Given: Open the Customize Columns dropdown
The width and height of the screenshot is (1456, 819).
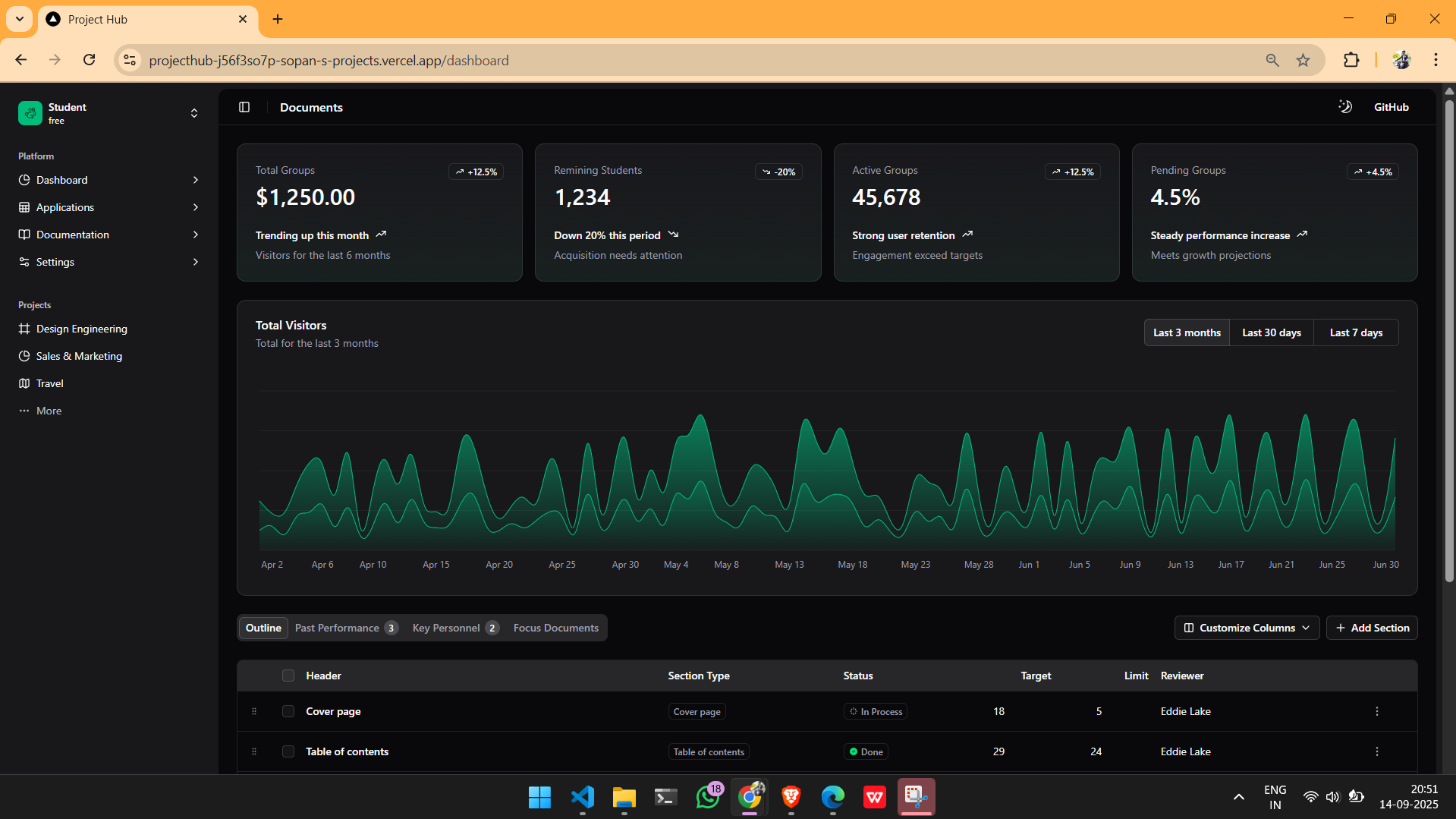Looking at the screenshot, I should coord(1247,628).
